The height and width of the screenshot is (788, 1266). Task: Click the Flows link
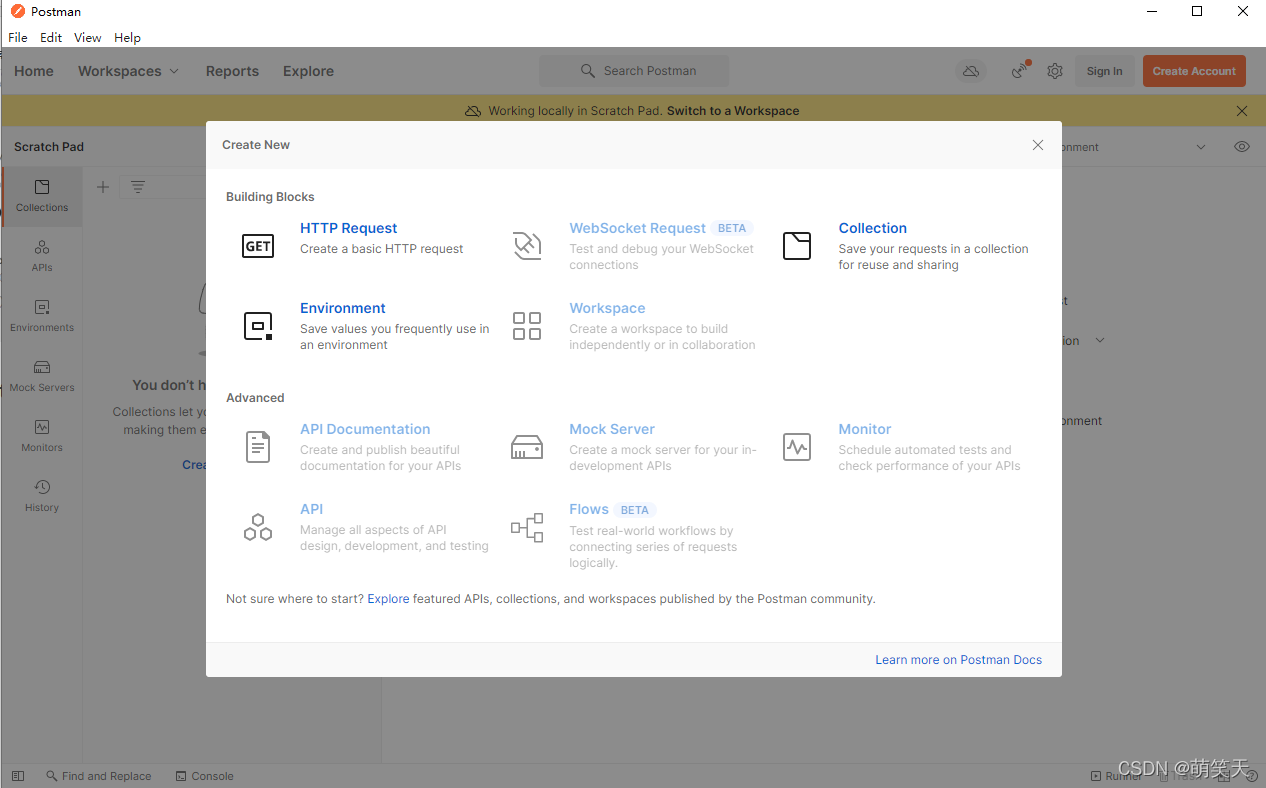(x=589, y=509)
